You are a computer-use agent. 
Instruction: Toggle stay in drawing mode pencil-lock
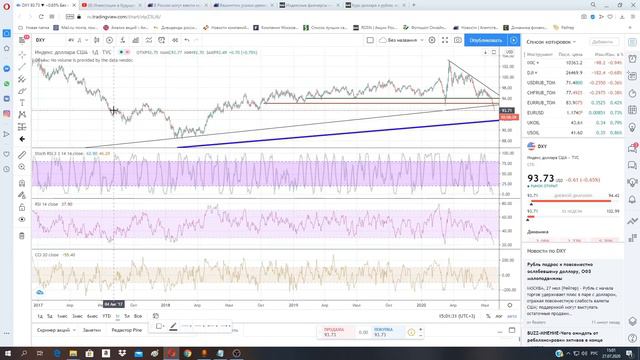[22, 195]
